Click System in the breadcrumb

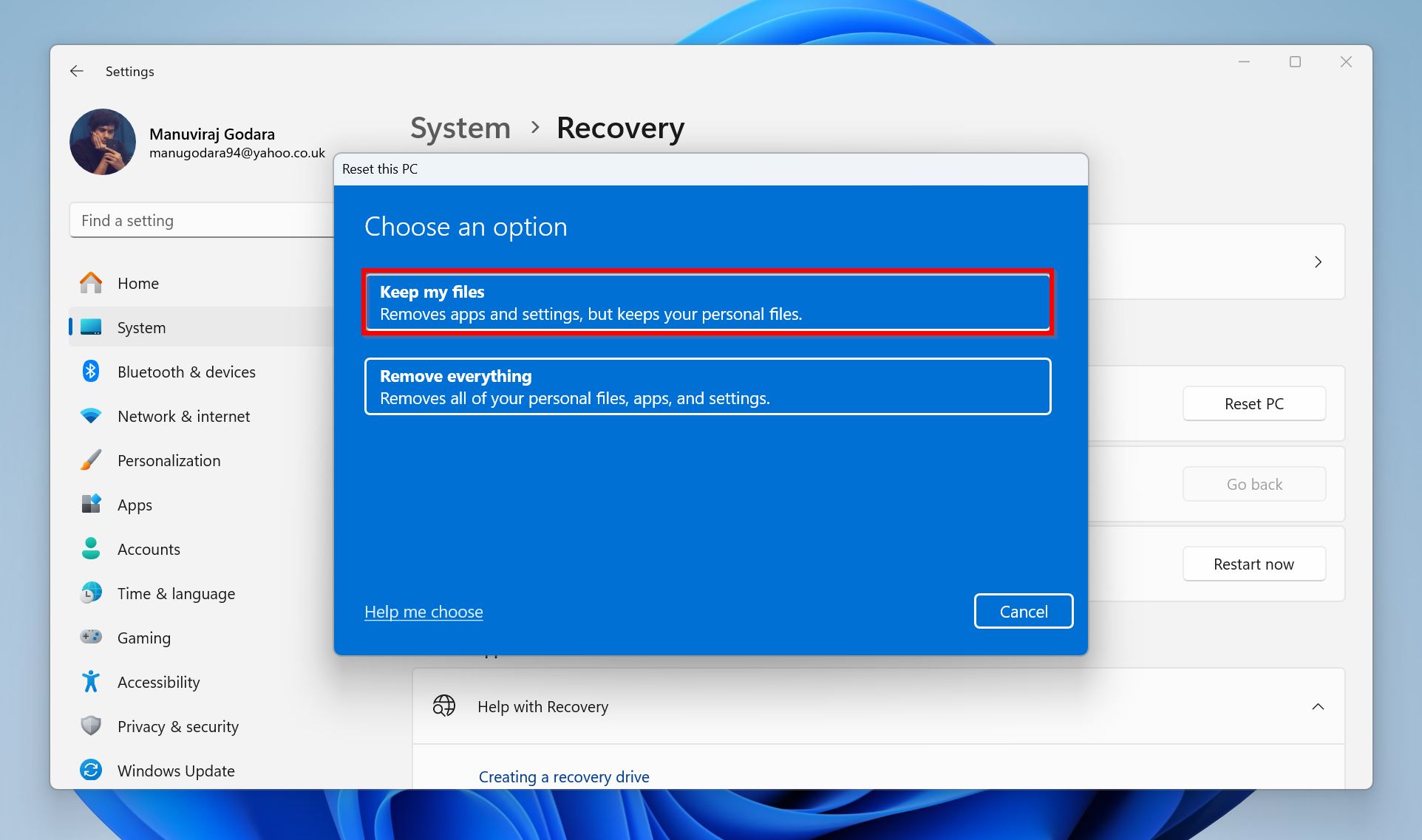click(x=460, y=128)
